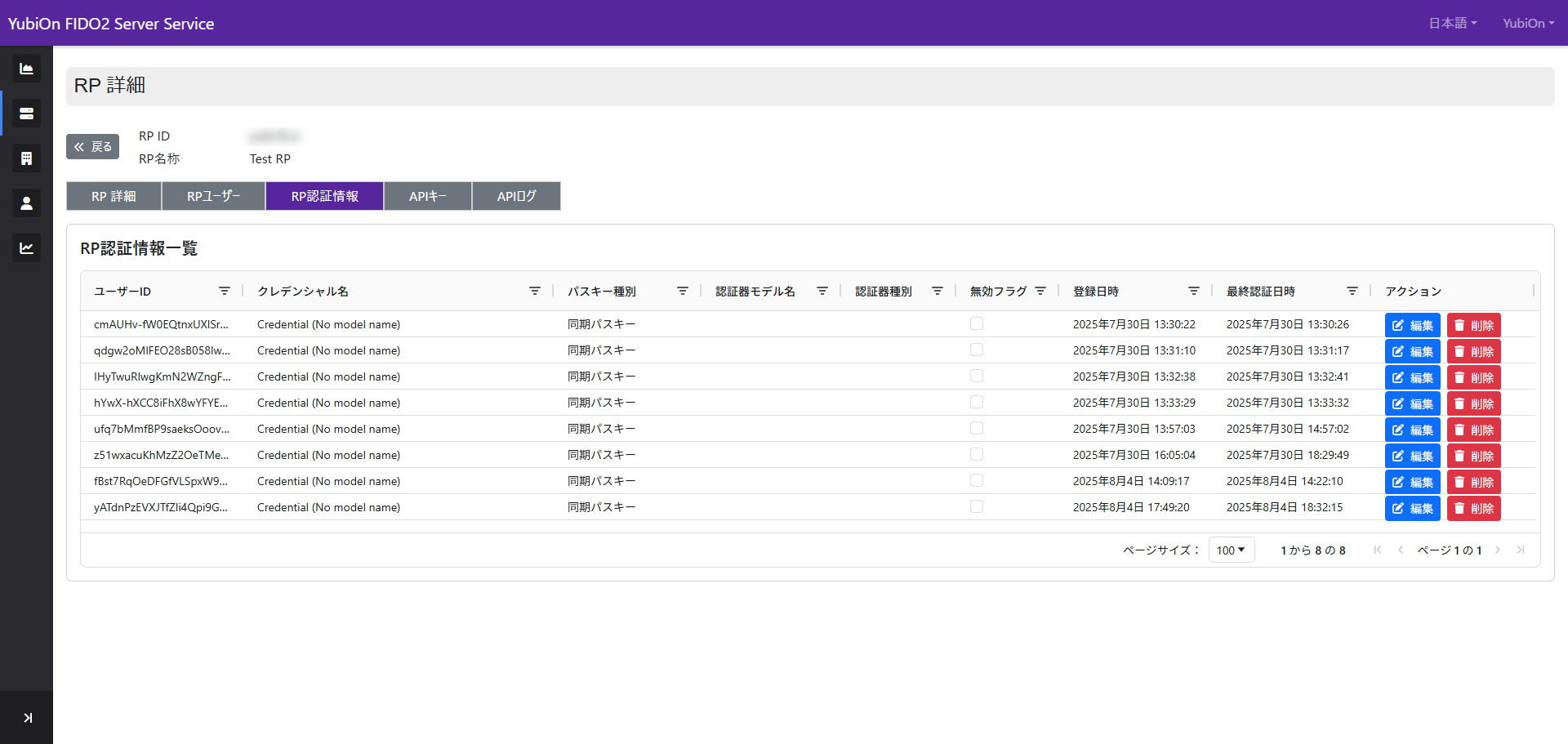Edit the qdgw2oMIFEO28sB058lw credential

(x=1412, y=351)
